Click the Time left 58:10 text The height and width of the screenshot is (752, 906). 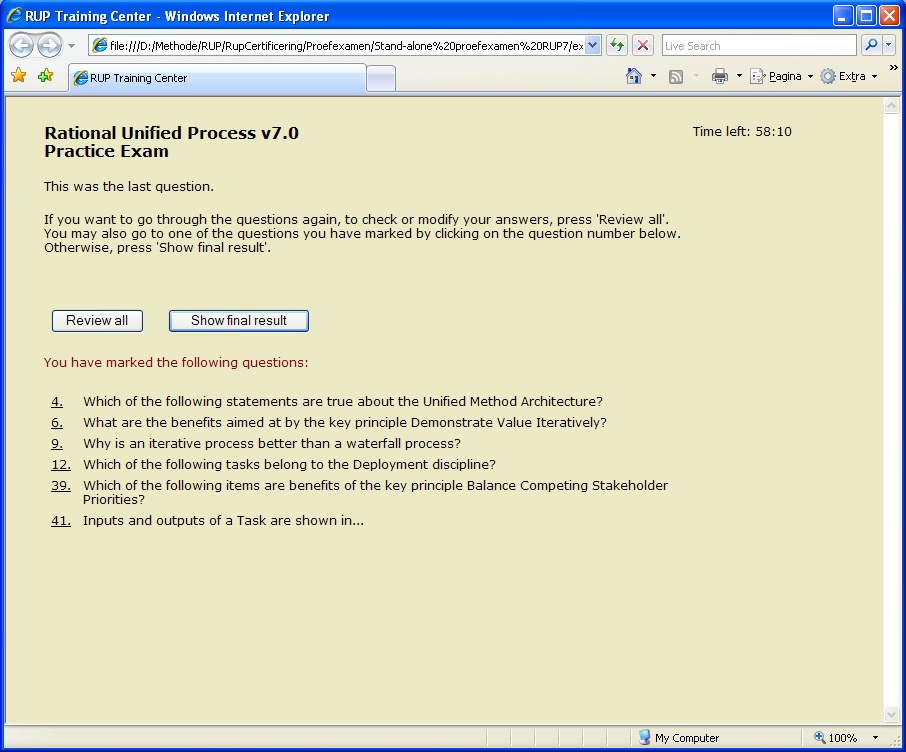coord(742,132)
